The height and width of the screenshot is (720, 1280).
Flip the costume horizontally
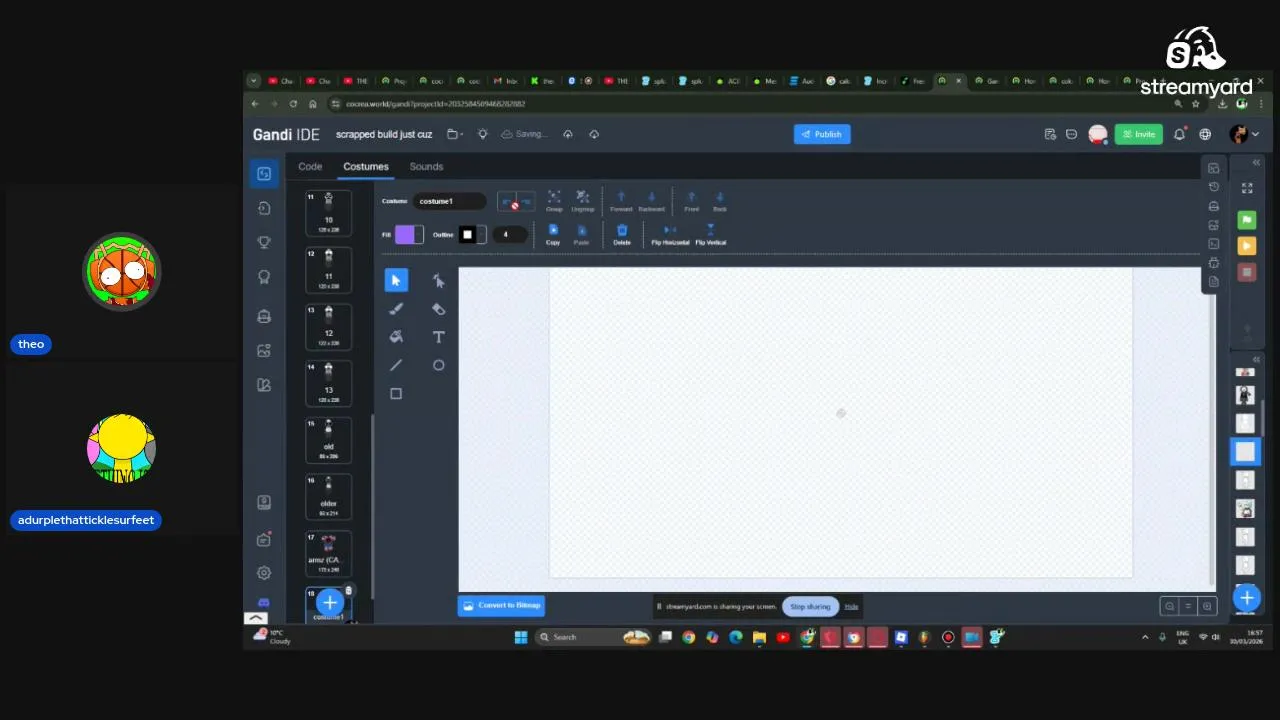coord(670,234)
